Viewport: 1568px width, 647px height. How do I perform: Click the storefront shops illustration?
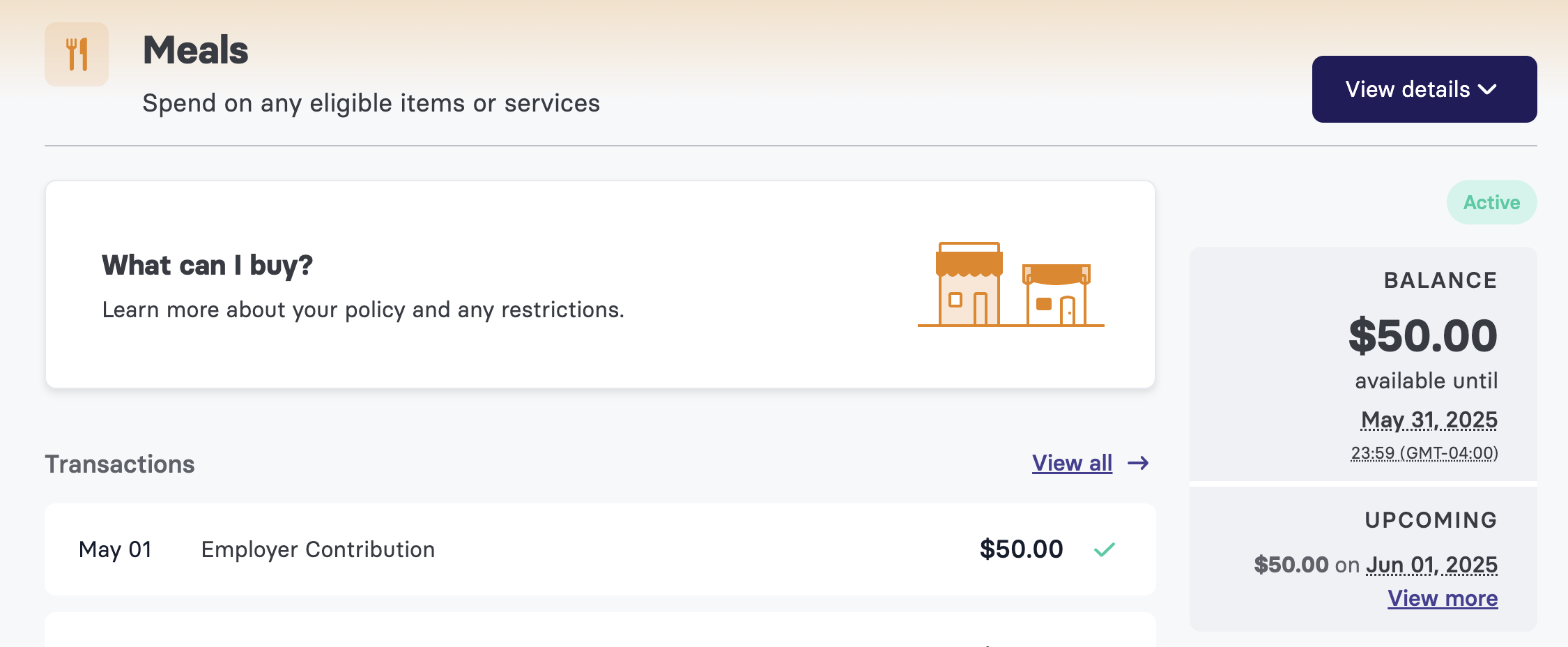click(x=1011, y=284)
